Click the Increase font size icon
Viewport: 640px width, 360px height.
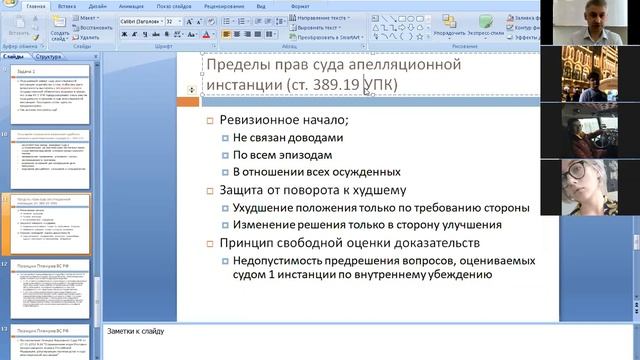[x=189, y=22]
